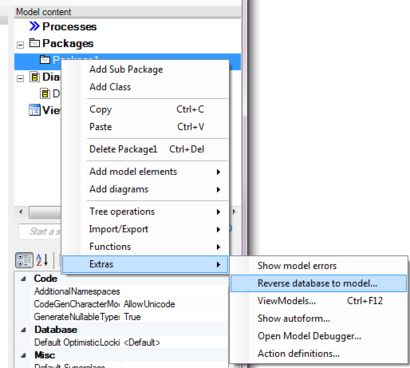Click the Diagrams node icon
This screenshot has width=410, height=368.
(34, 77)
